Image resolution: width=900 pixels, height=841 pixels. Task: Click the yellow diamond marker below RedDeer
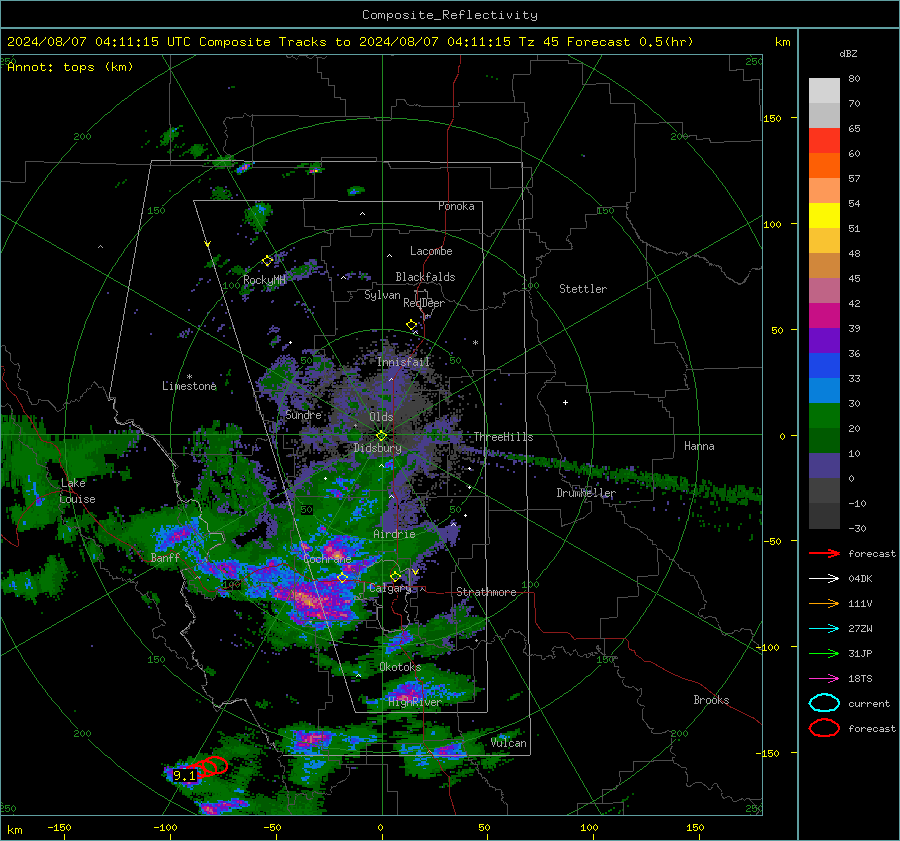coord(412,325)
